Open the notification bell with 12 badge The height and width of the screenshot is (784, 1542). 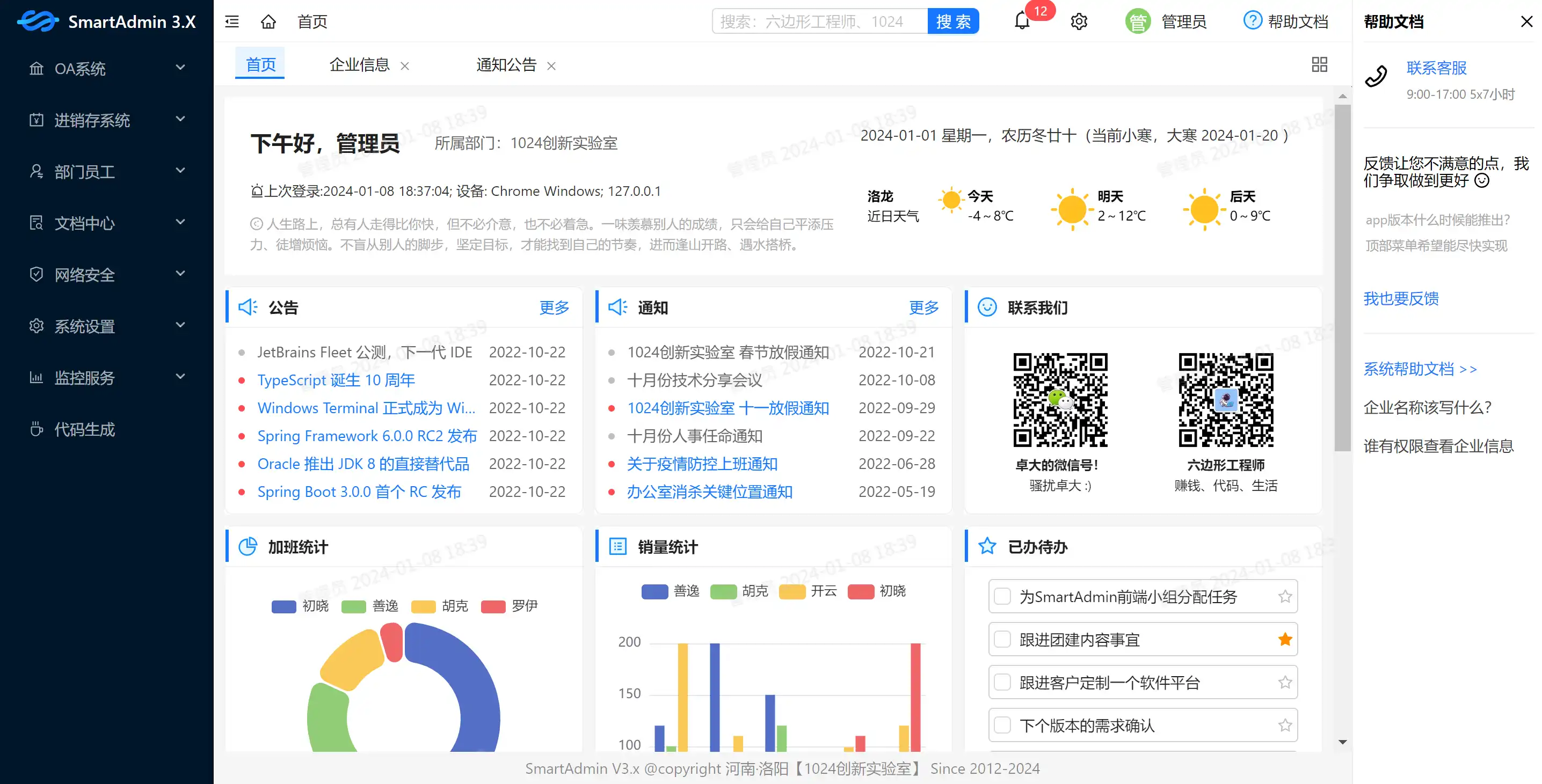[1022, 21]
